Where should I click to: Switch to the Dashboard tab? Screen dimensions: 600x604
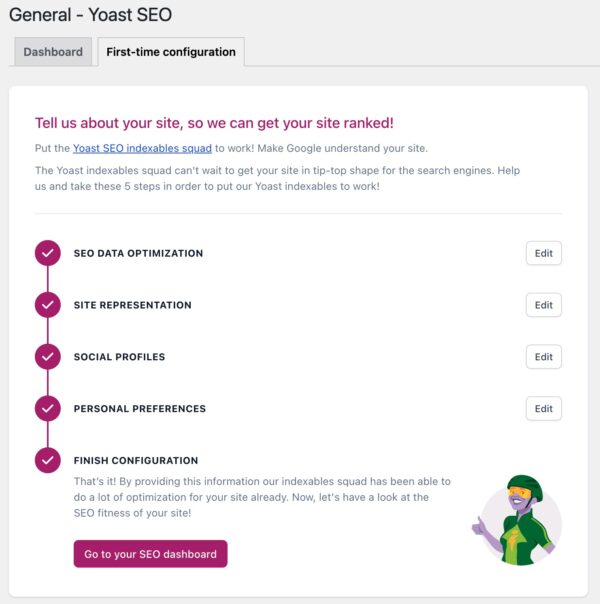pos(53,52)
